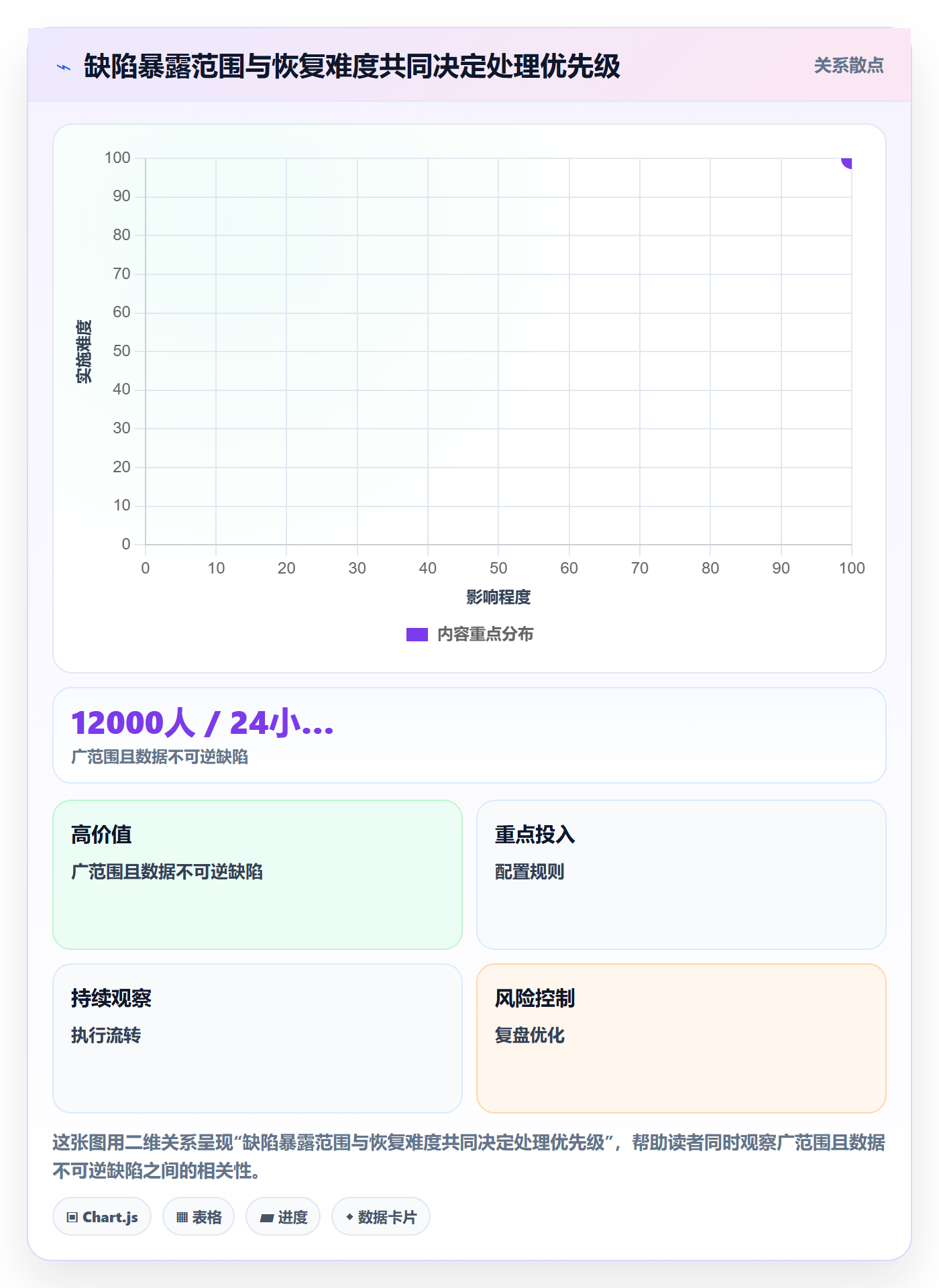
Task: Click the metric caption 广范围且数据不可逆缺陷 under 12000人
Action: coord(160,757)
